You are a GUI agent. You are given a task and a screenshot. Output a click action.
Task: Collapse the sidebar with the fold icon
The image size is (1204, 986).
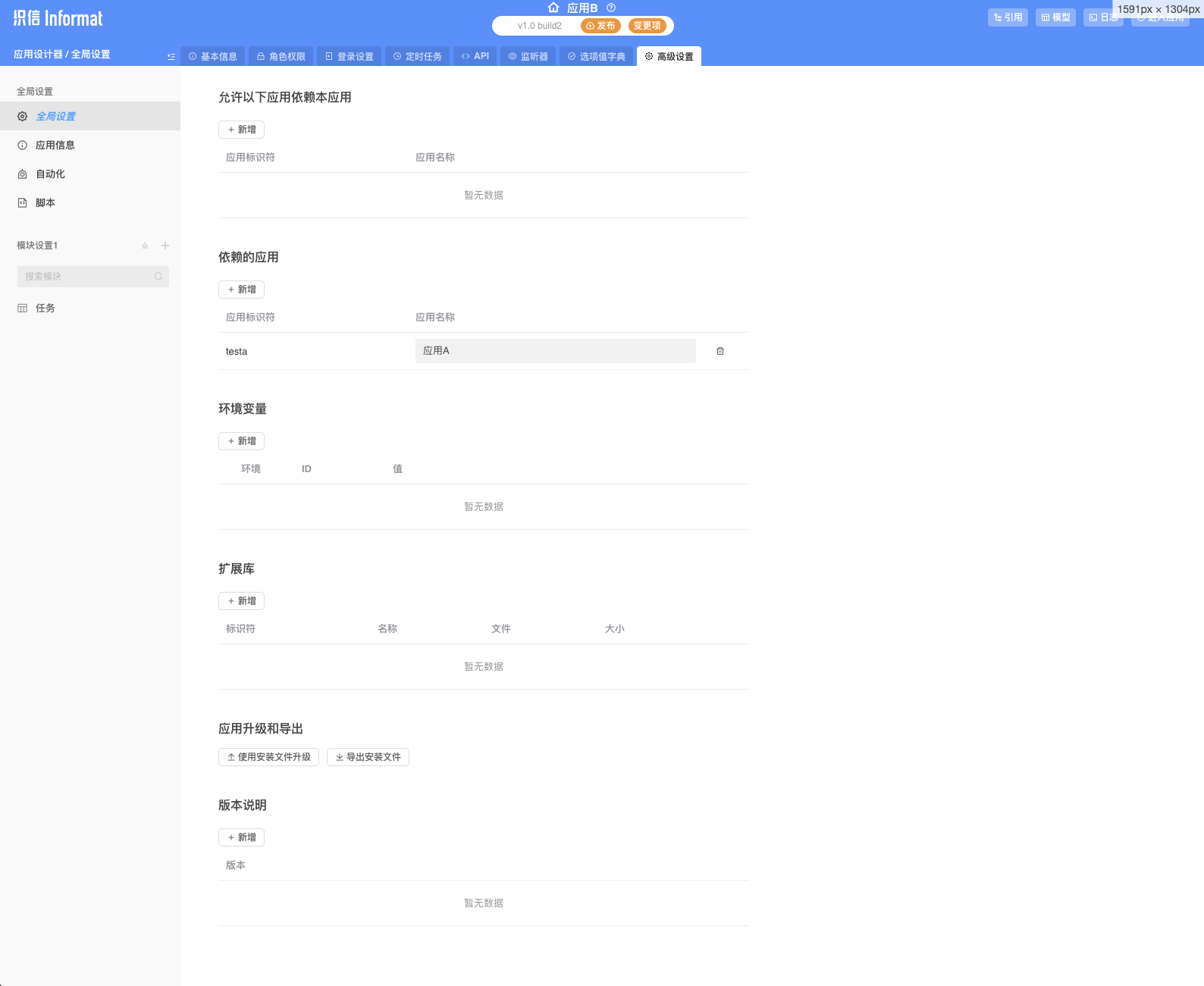pos(171,57)
